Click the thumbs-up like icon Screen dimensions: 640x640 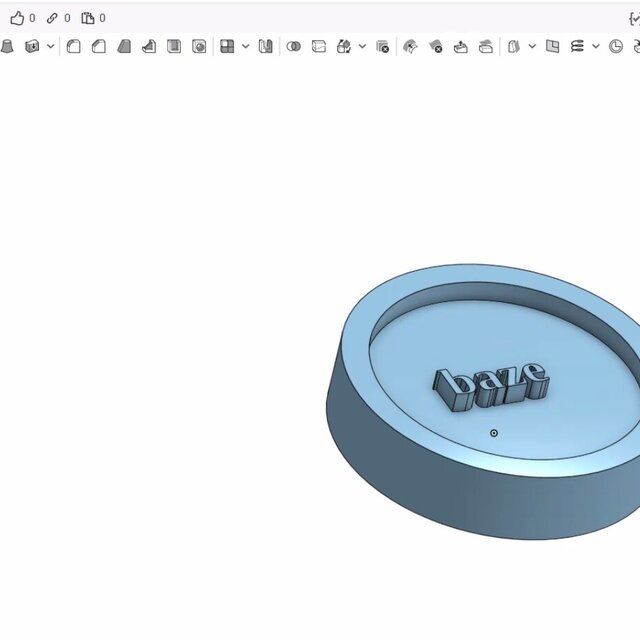coord(17,18)
